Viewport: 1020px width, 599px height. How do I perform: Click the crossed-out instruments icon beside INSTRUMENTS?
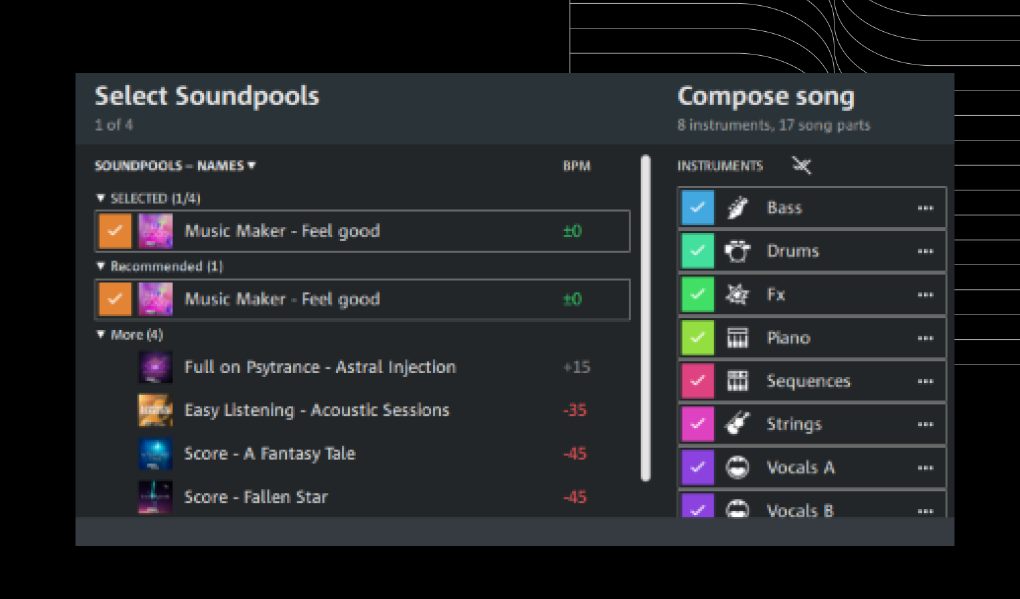tap(802, 165)
